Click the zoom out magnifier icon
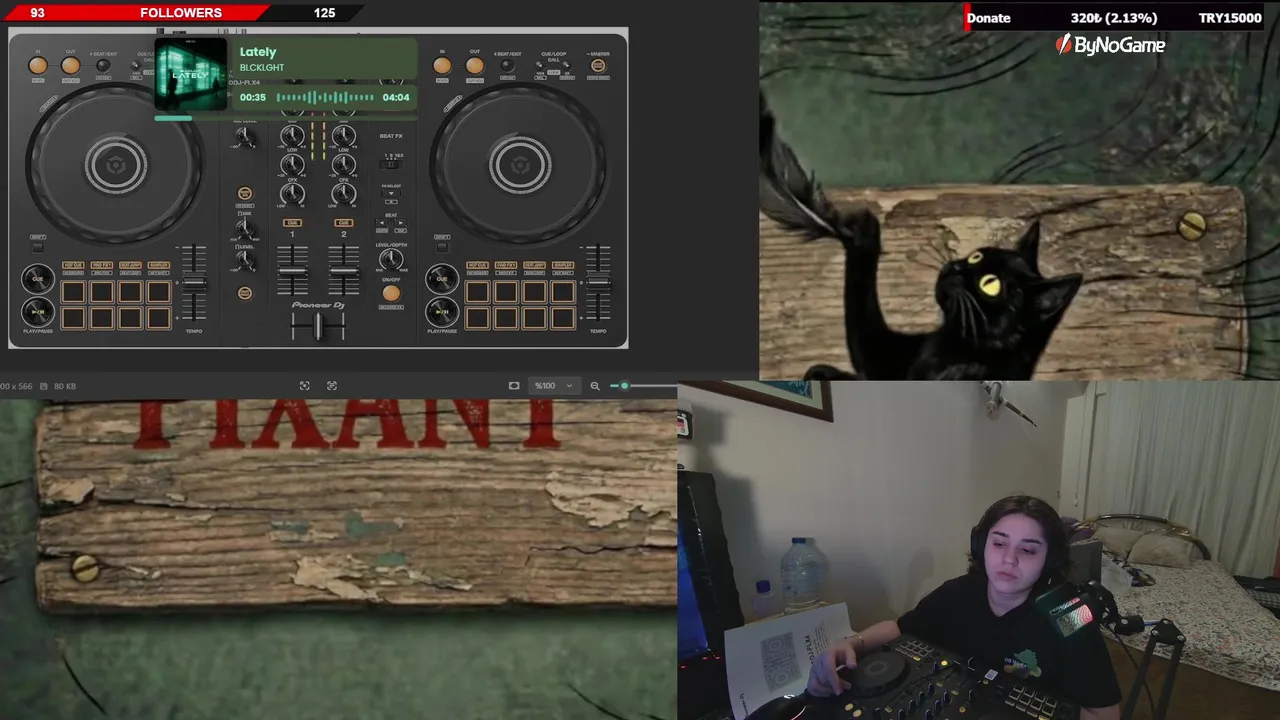The width and height of the screenshot is (1280, 720). (595, 386)
